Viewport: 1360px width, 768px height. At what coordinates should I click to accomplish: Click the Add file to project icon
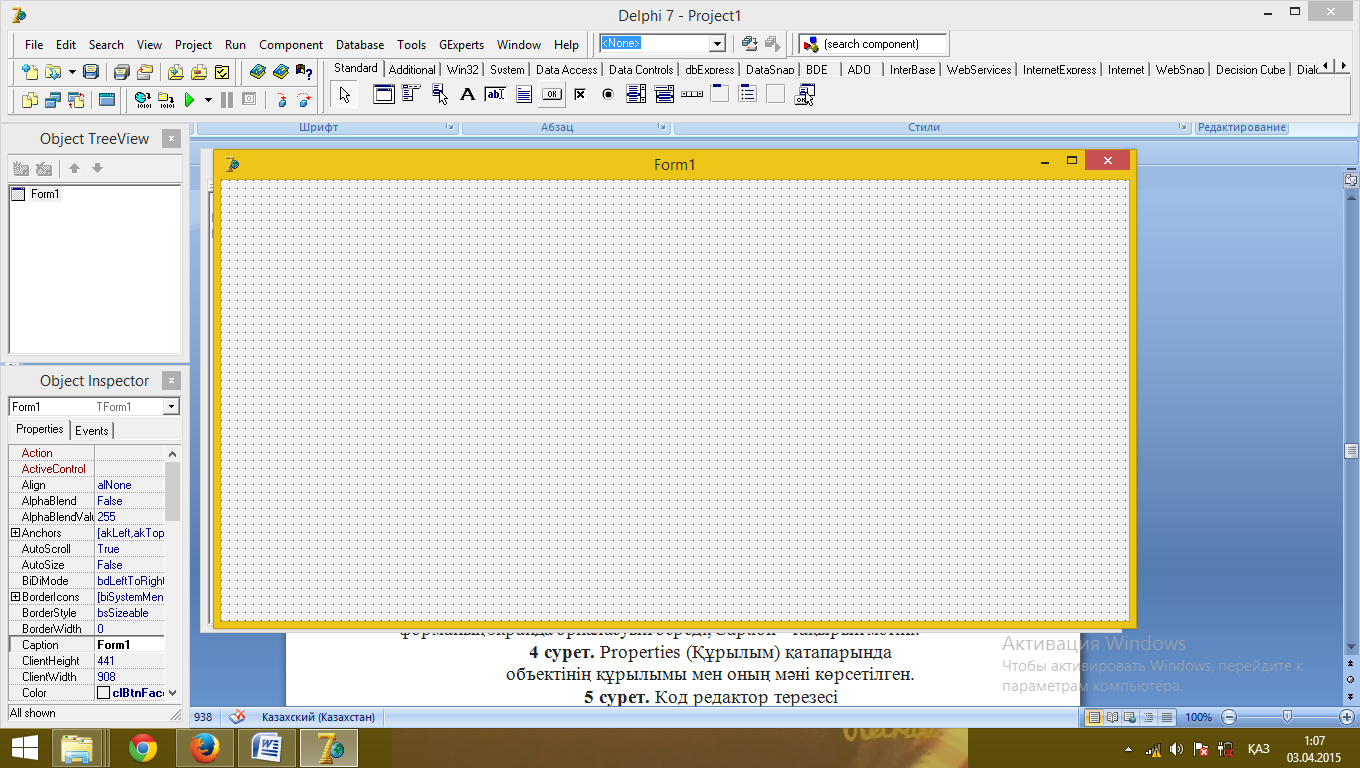176,72
